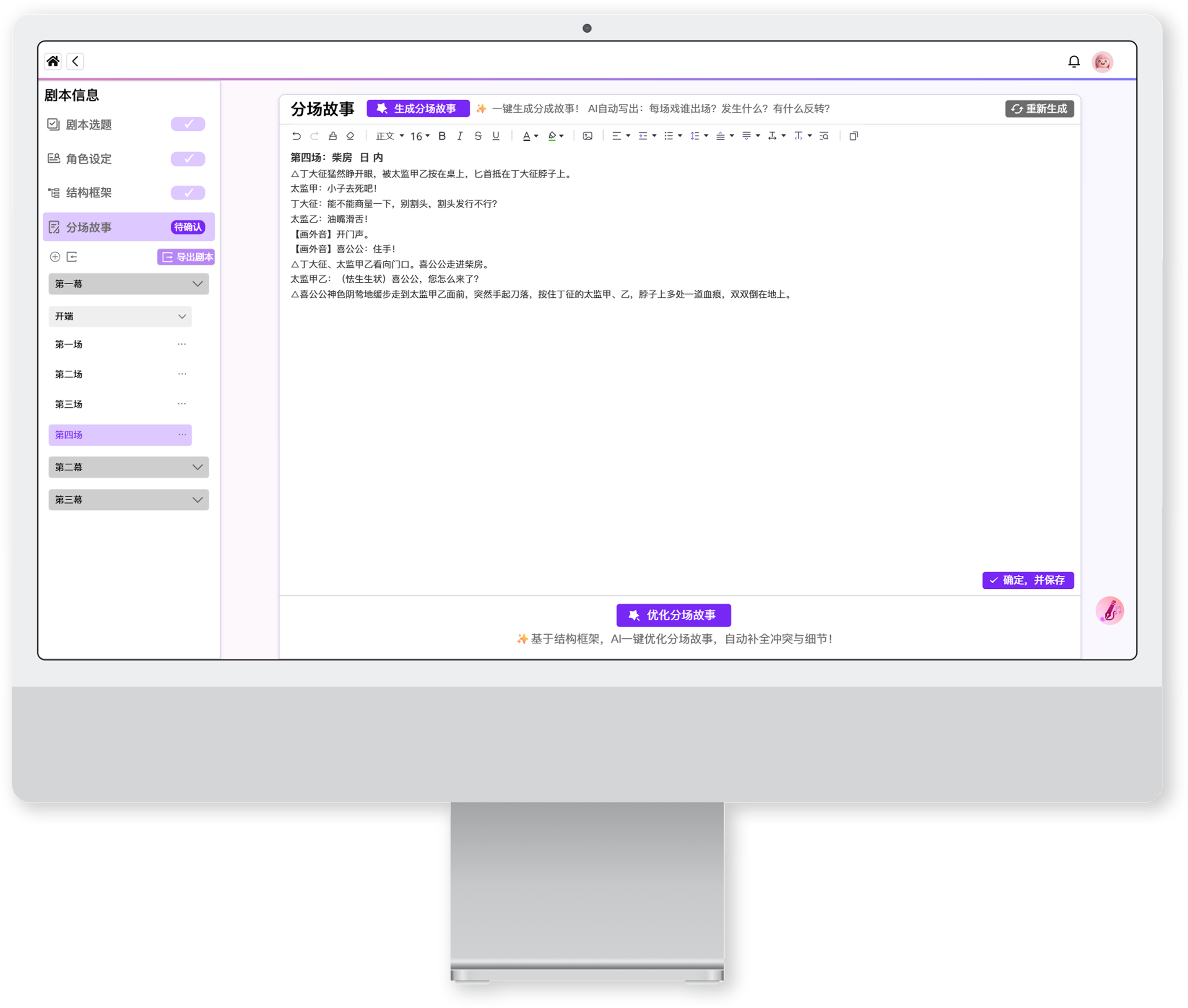Click the 待确认 status badge
The width and height of the screenshot is (1188, 1008).
tap(188, 227)
